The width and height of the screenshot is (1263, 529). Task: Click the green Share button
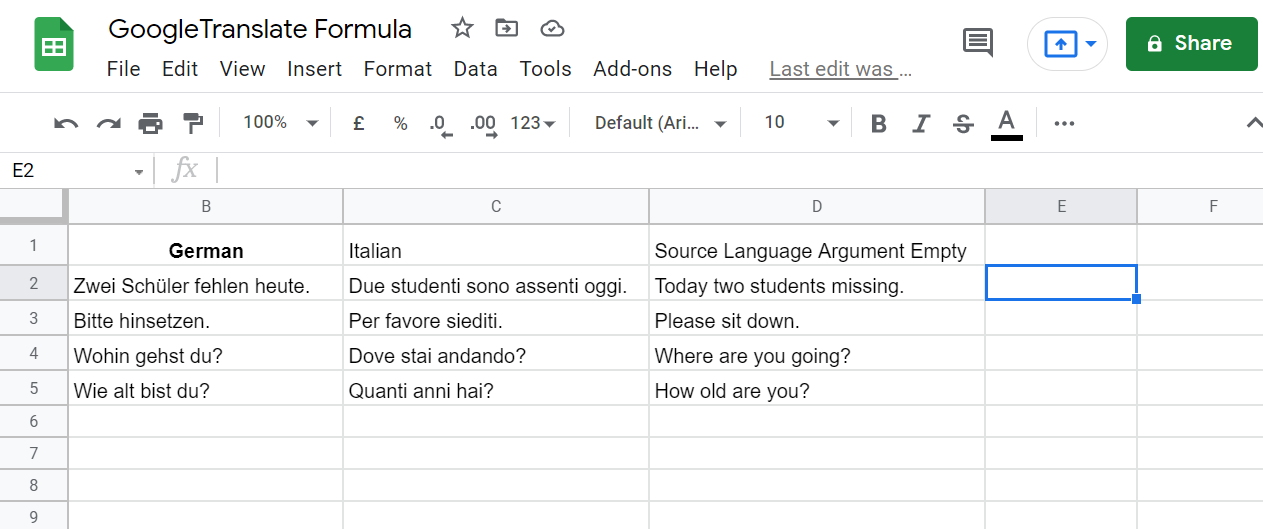(x=1191, y=43)
